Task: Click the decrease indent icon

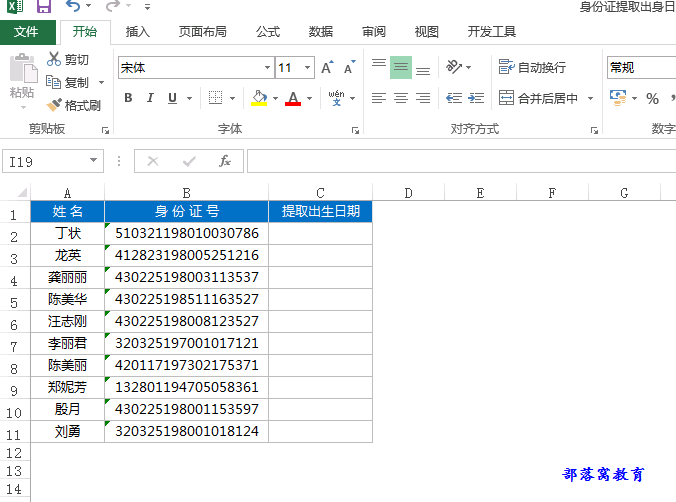Action: pyautogui.click(x=454, y=98)
